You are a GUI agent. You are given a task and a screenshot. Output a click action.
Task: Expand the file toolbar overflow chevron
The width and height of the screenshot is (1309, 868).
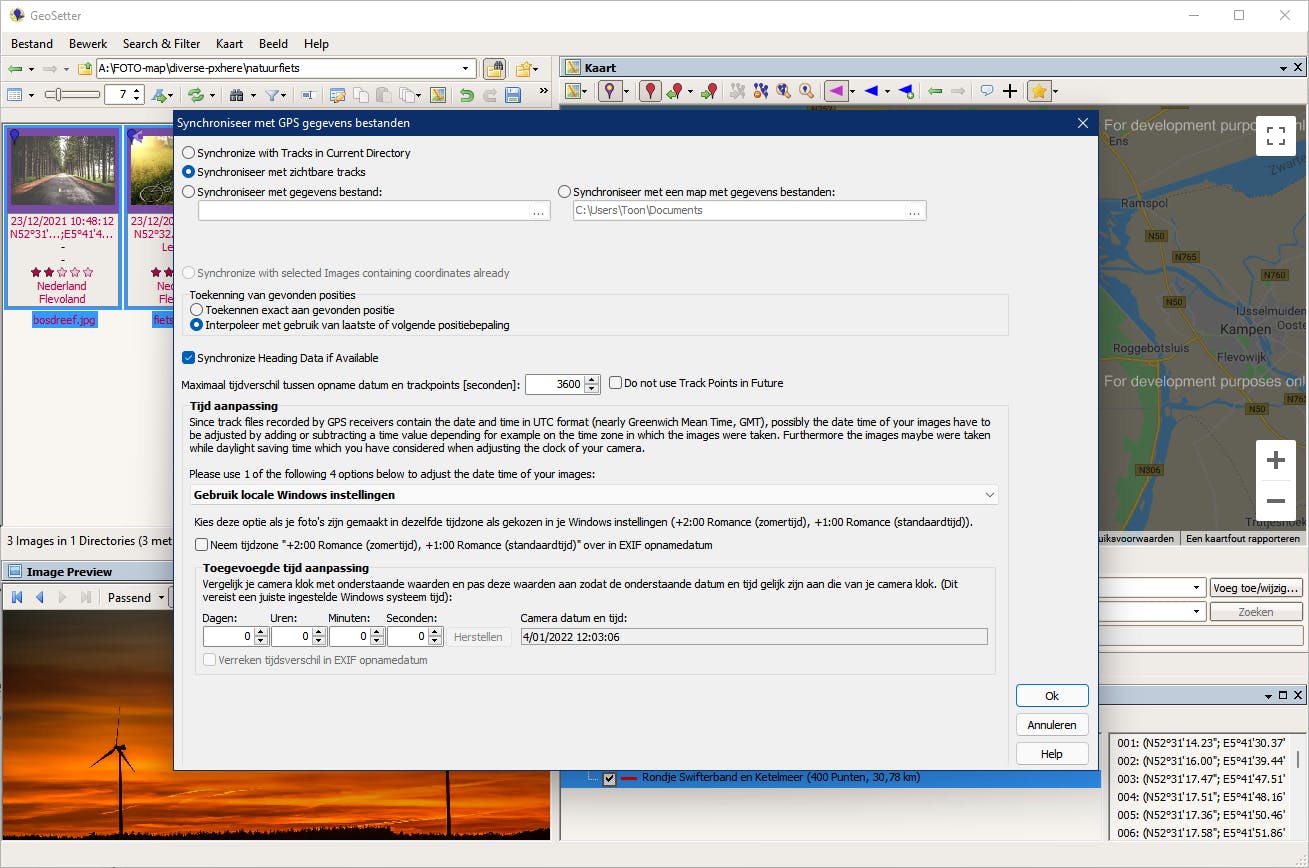pyautogui.click(x=544, y=91)
